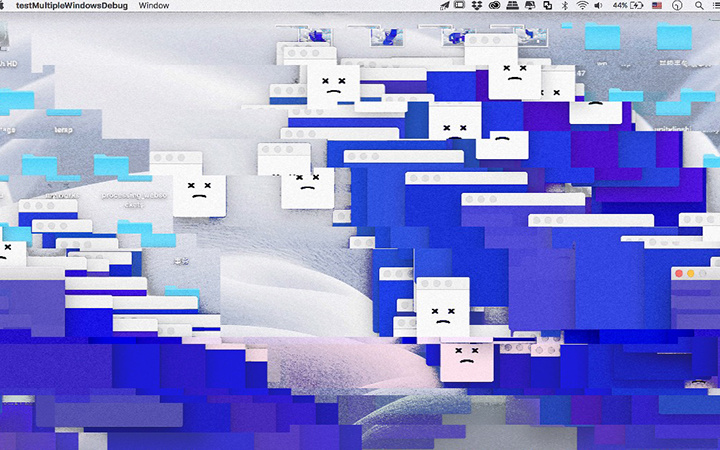
Task: Open the AirPlay display icon
Action: coord(530,5)
